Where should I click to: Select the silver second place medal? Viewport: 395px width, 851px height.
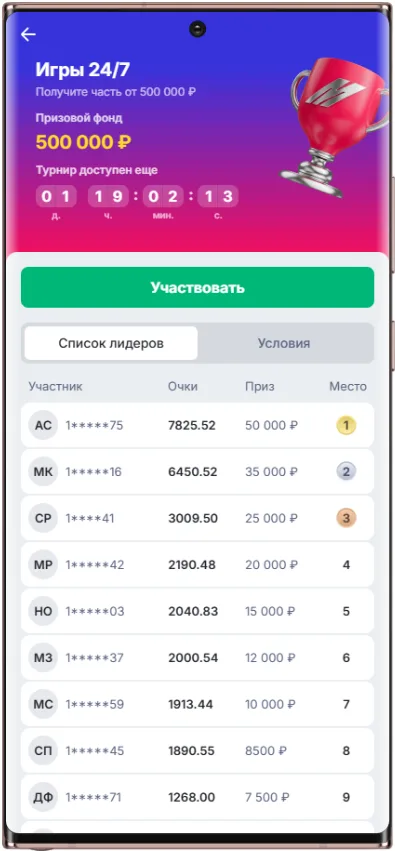(346, 472)
